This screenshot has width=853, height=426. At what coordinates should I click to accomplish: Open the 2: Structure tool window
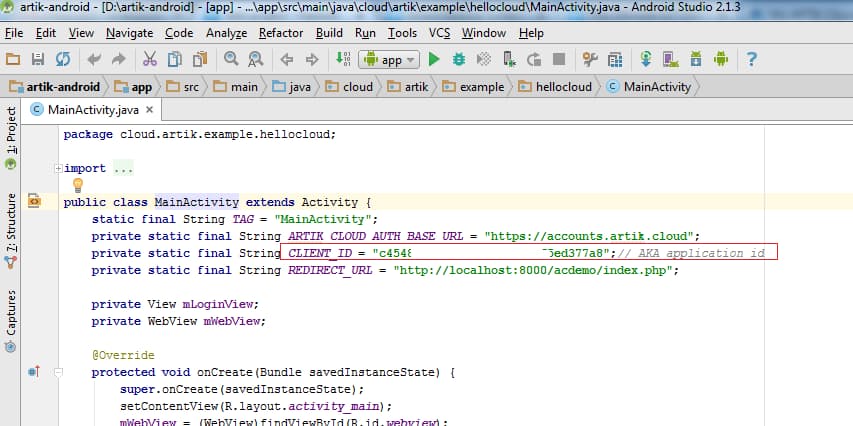[x=11, y=231]
